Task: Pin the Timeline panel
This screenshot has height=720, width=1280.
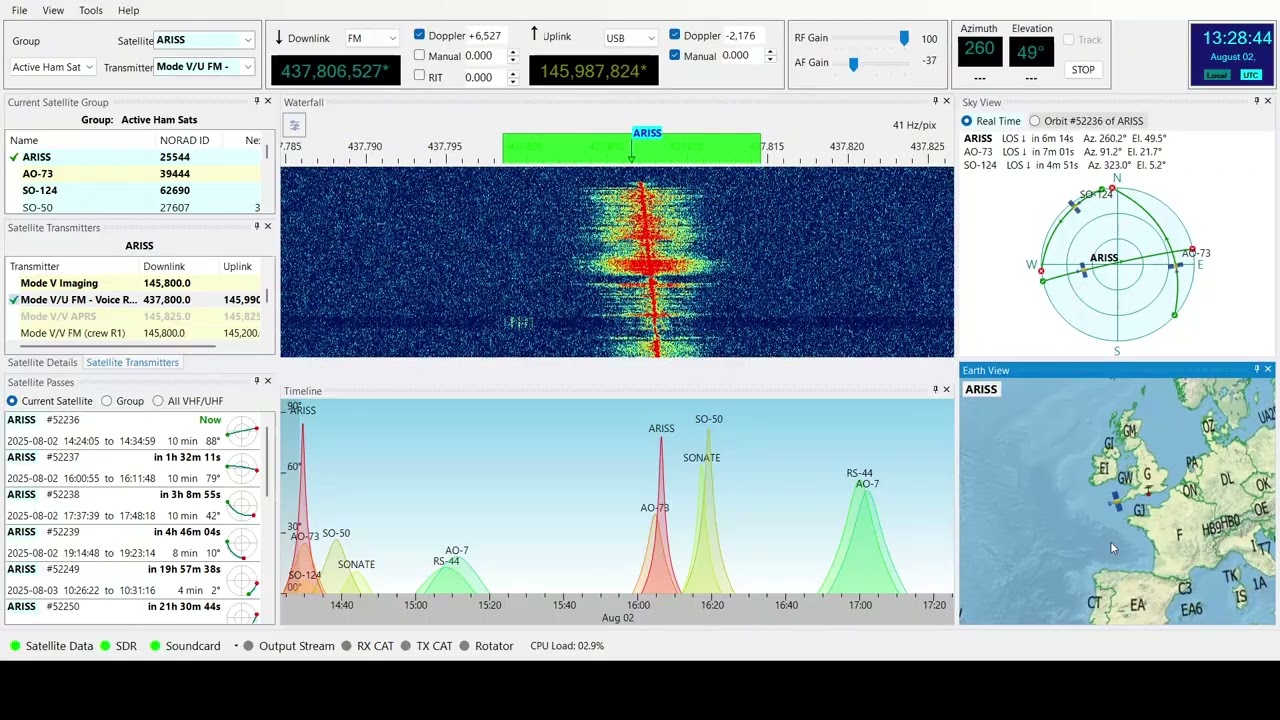Action: pyautogui.click(x=935, y=390)
